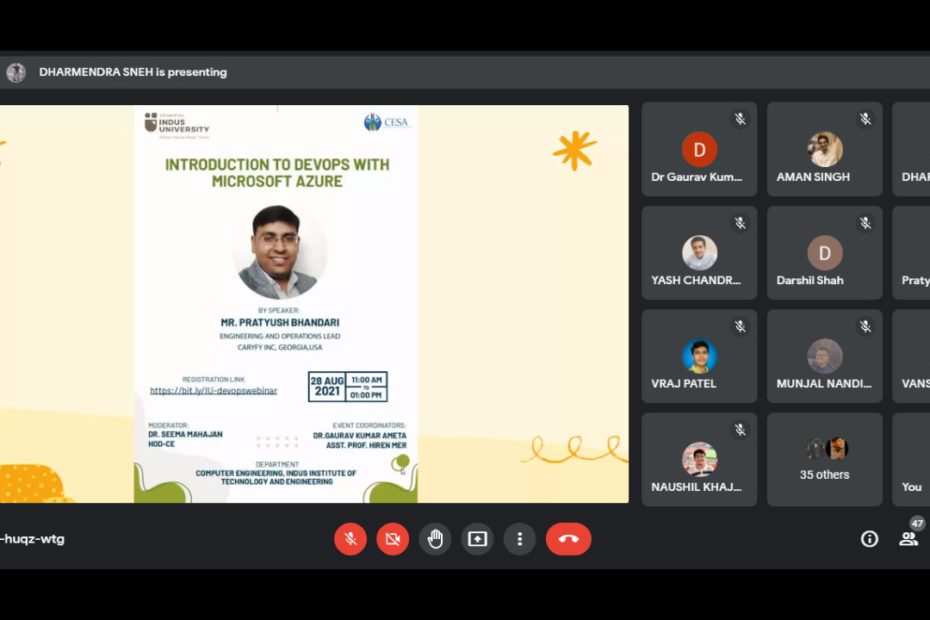Click the presenter avatar beside DHARMENDRA SNEH
The width and height of the screenshot is (930, 620).
coord(16,72)
